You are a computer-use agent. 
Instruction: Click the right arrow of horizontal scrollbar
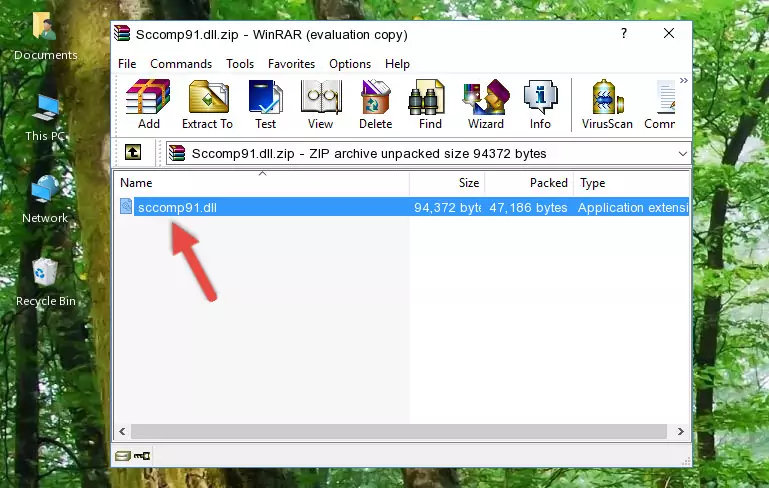click(681, 432)
